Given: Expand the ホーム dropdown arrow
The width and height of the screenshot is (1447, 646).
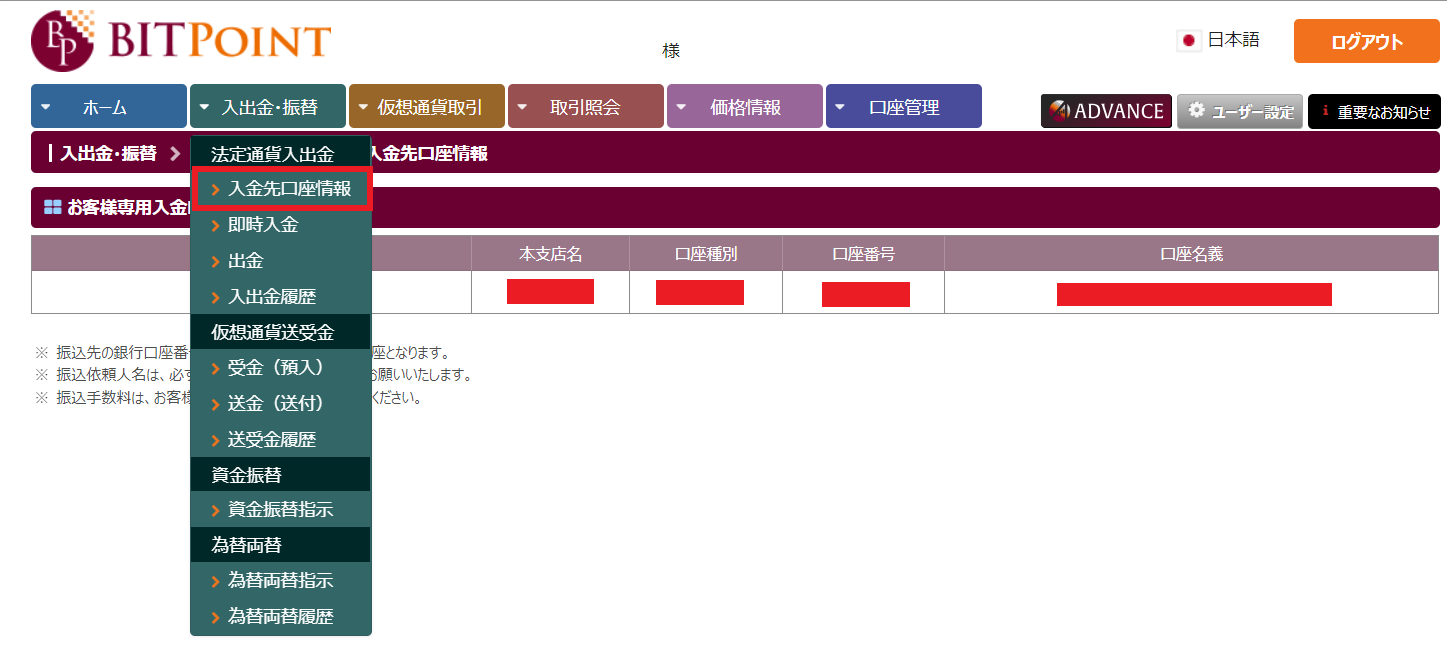Looking at the screenshot, I should (46, 106).
